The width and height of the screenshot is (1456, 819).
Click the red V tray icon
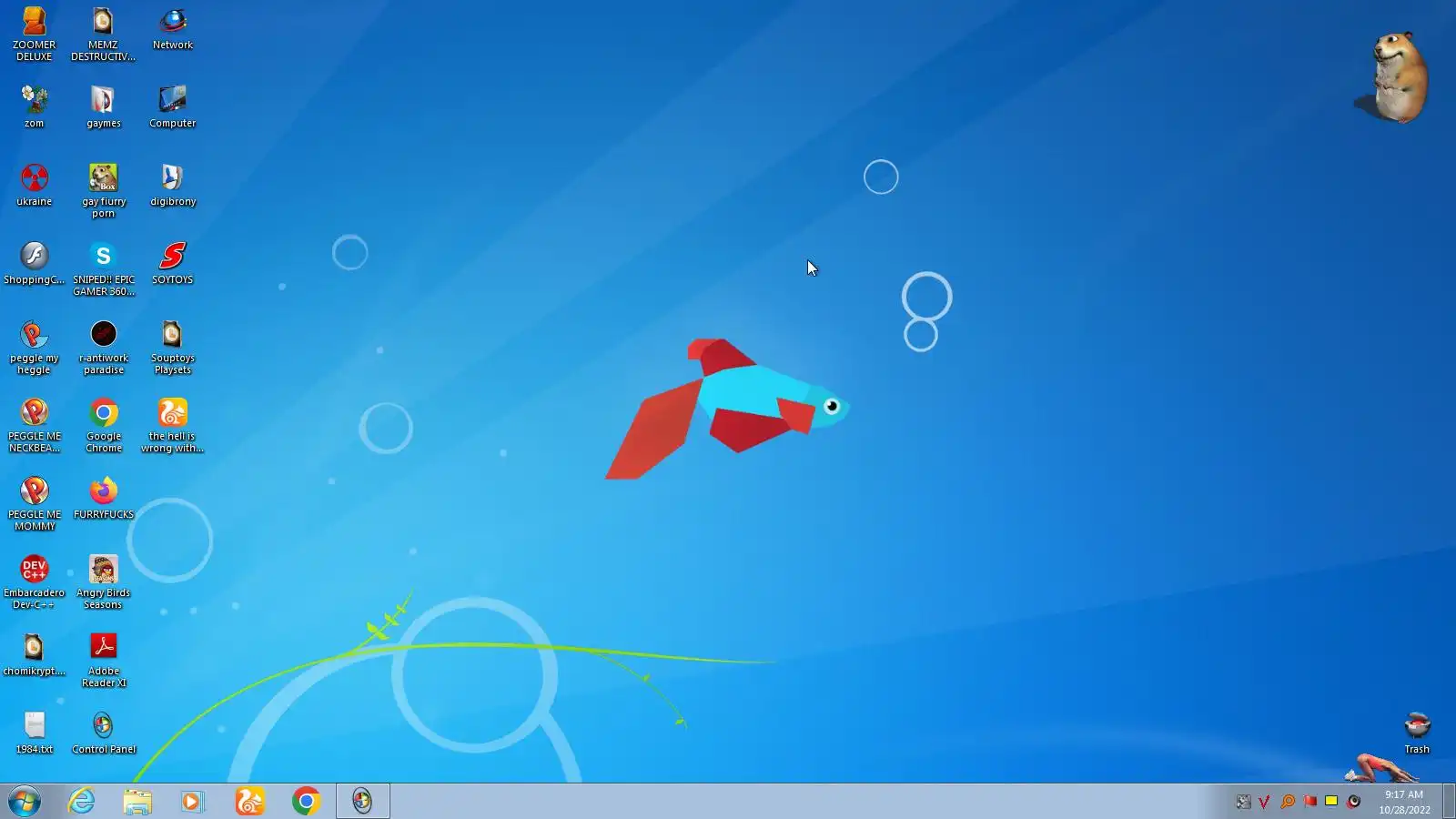[x=1264, y=802]
